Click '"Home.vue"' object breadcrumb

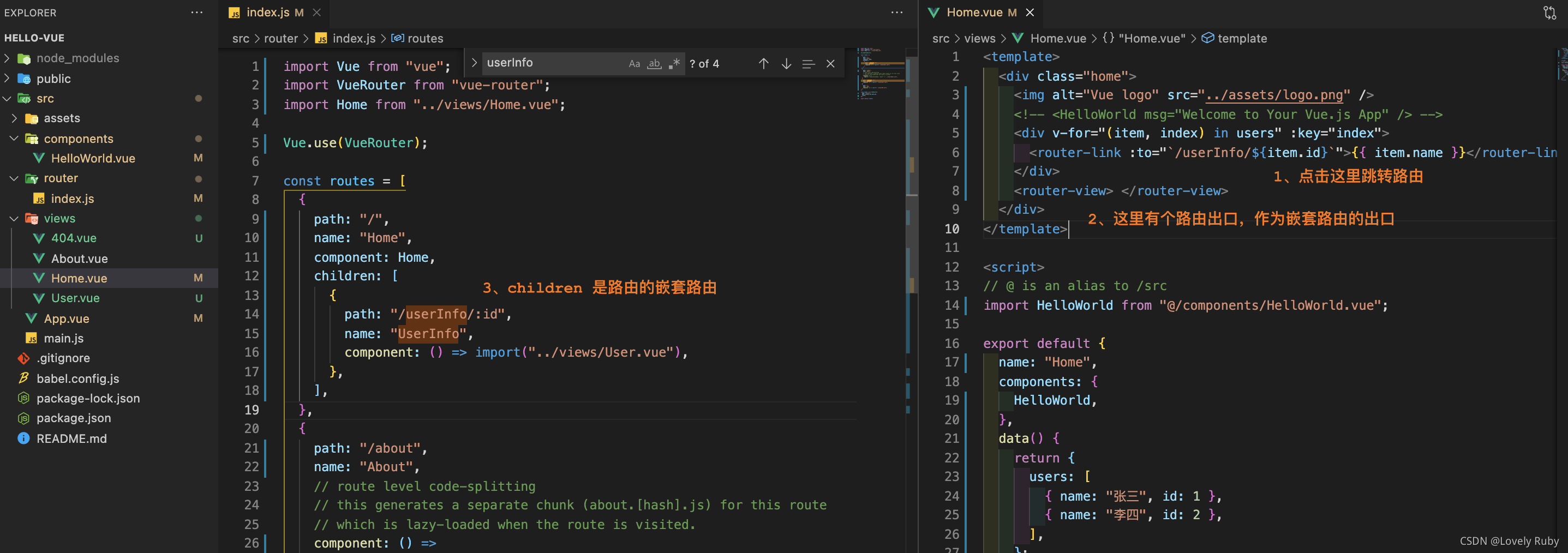1152,38
